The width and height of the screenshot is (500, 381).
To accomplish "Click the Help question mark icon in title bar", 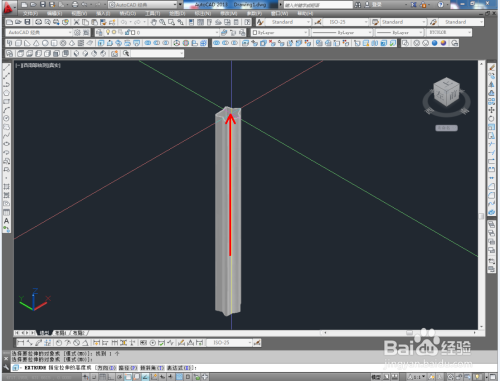I will pos(441,5).
